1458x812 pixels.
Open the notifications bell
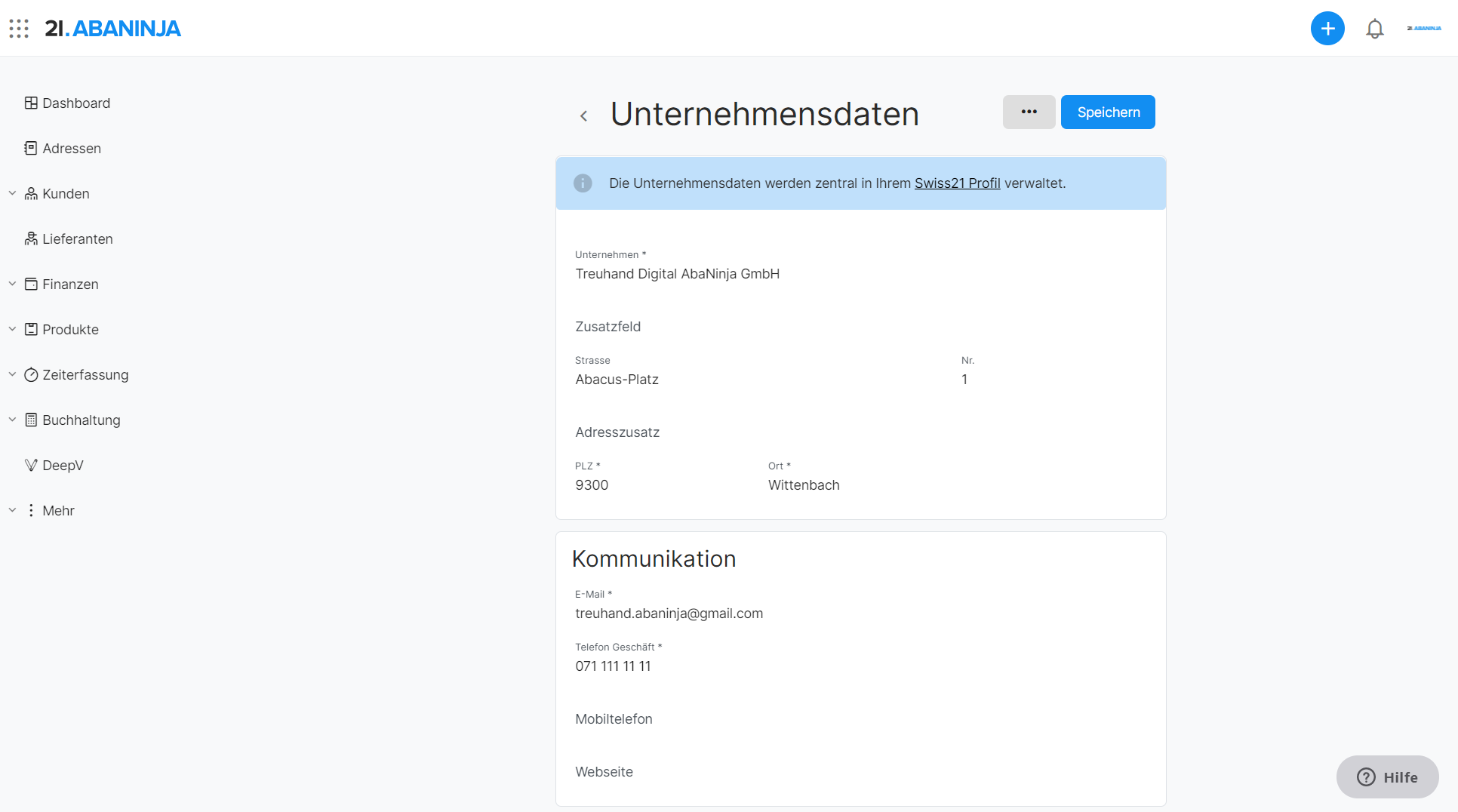tap(1375, 29)
